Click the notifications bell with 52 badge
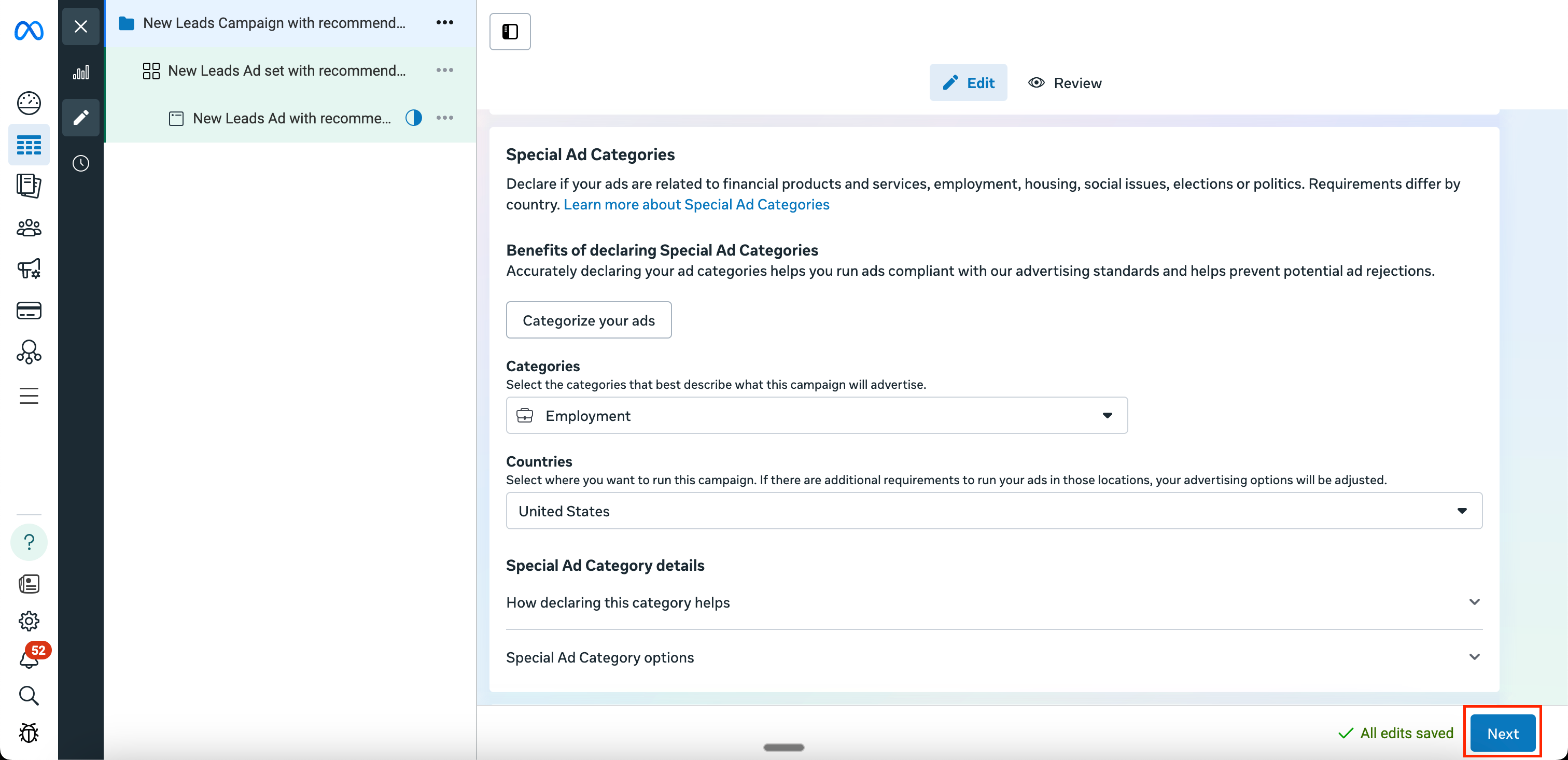This screenshot has height=760, width=1568. coord(29,659)
